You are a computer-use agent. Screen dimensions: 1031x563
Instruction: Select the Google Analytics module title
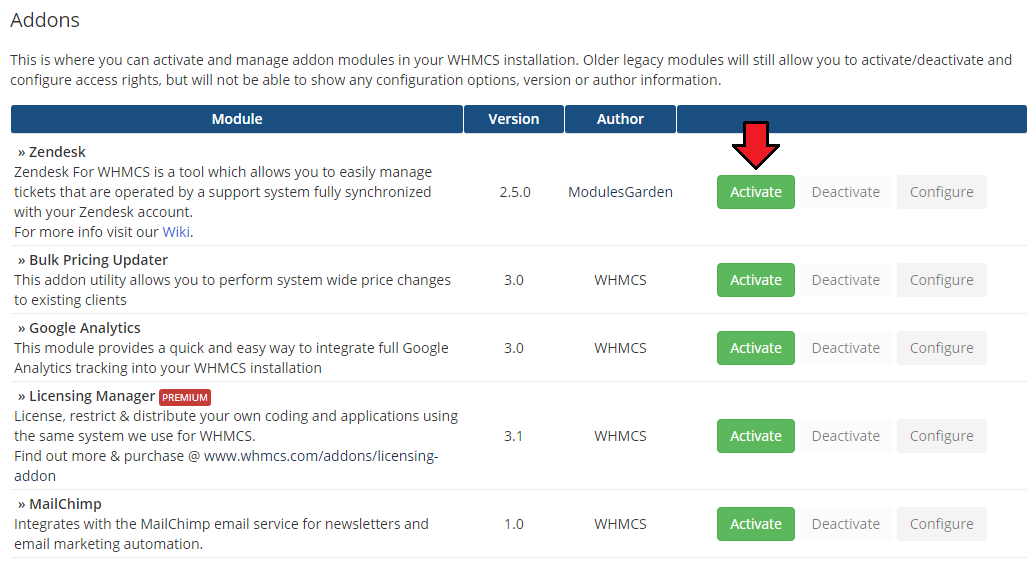pos(85,328)
